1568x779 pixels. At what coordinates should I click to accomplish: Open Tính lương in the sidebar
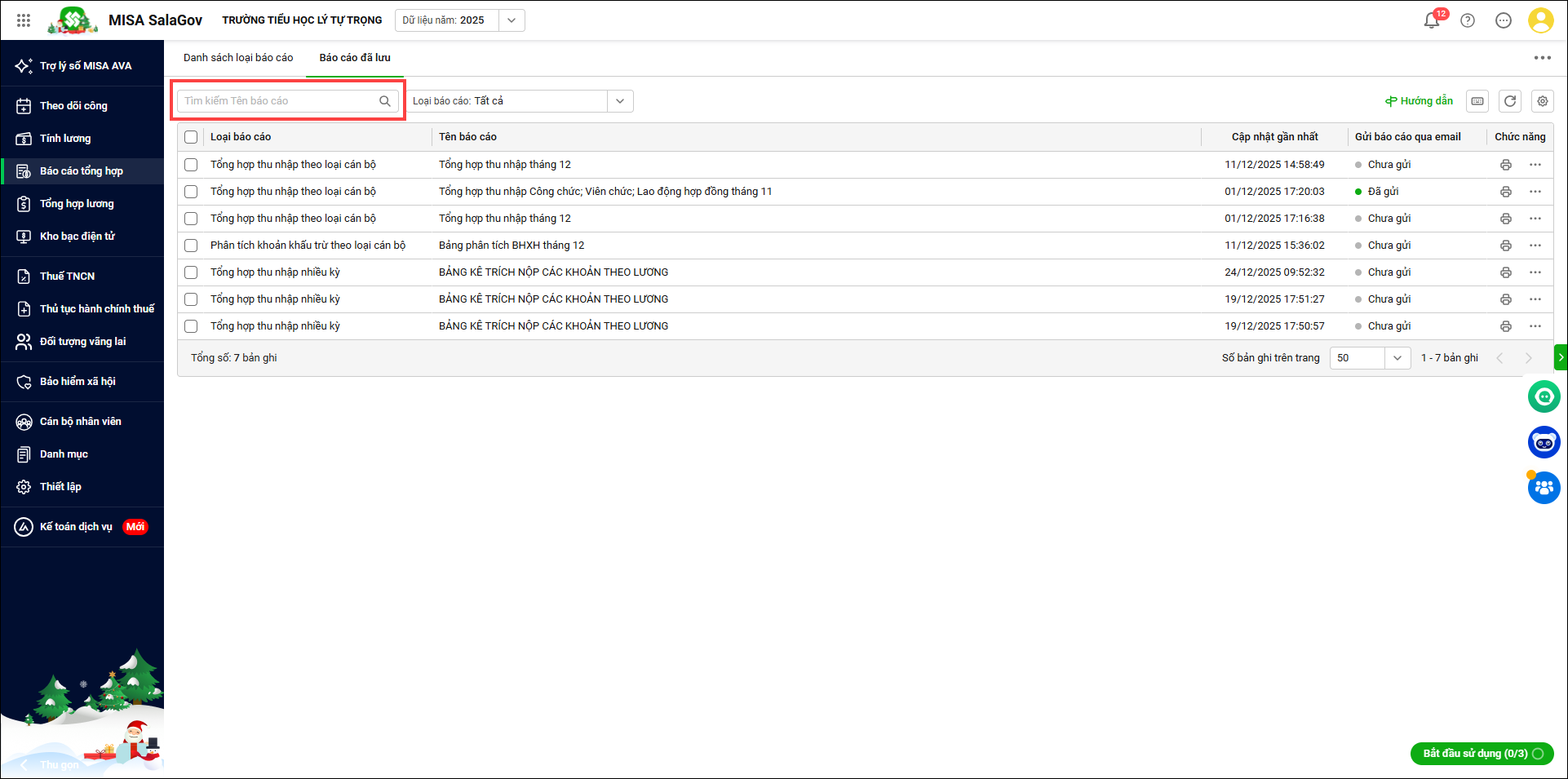click(x=65, y=139)
